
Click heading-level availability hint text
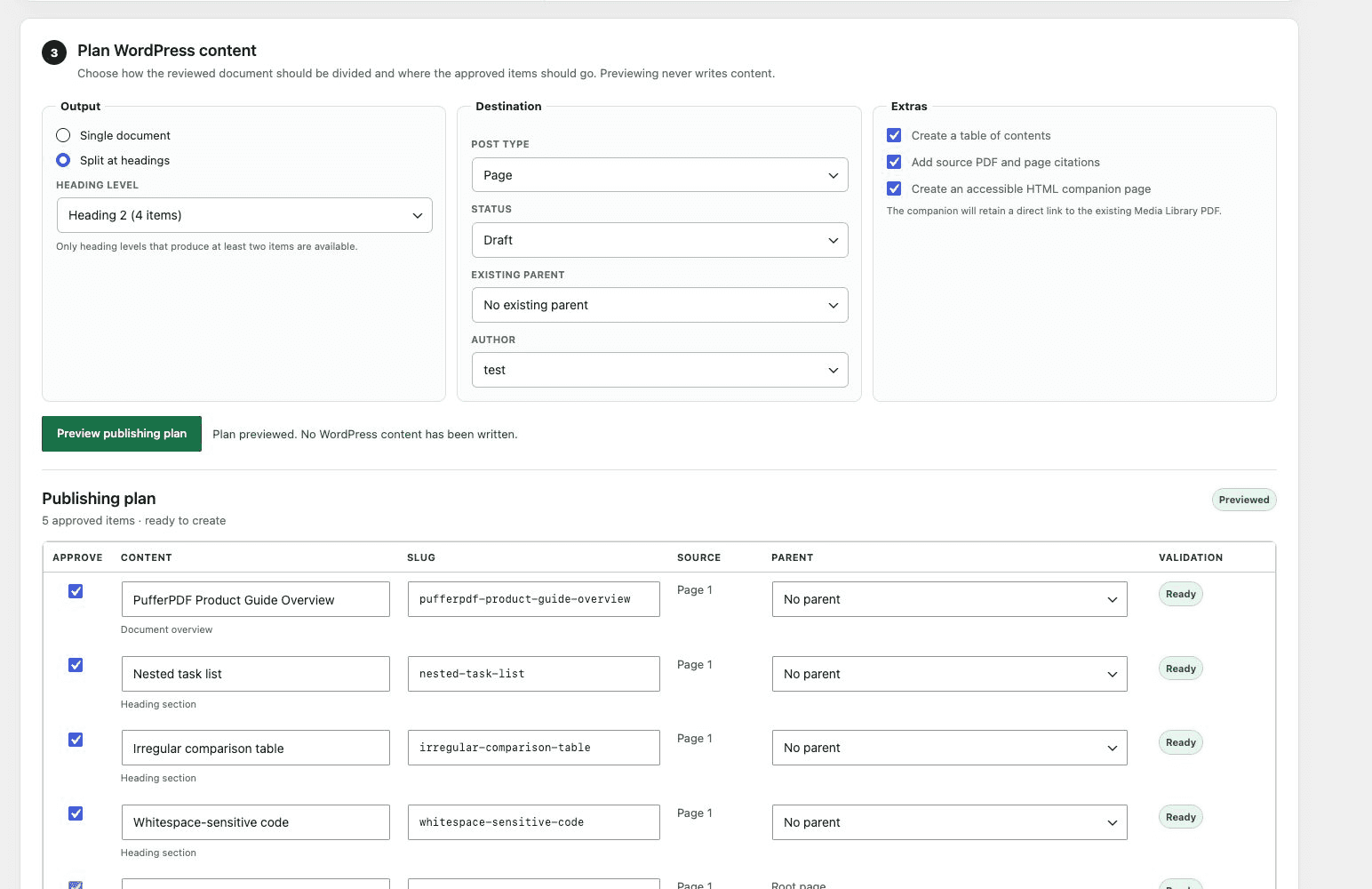[x=207, y=246]
